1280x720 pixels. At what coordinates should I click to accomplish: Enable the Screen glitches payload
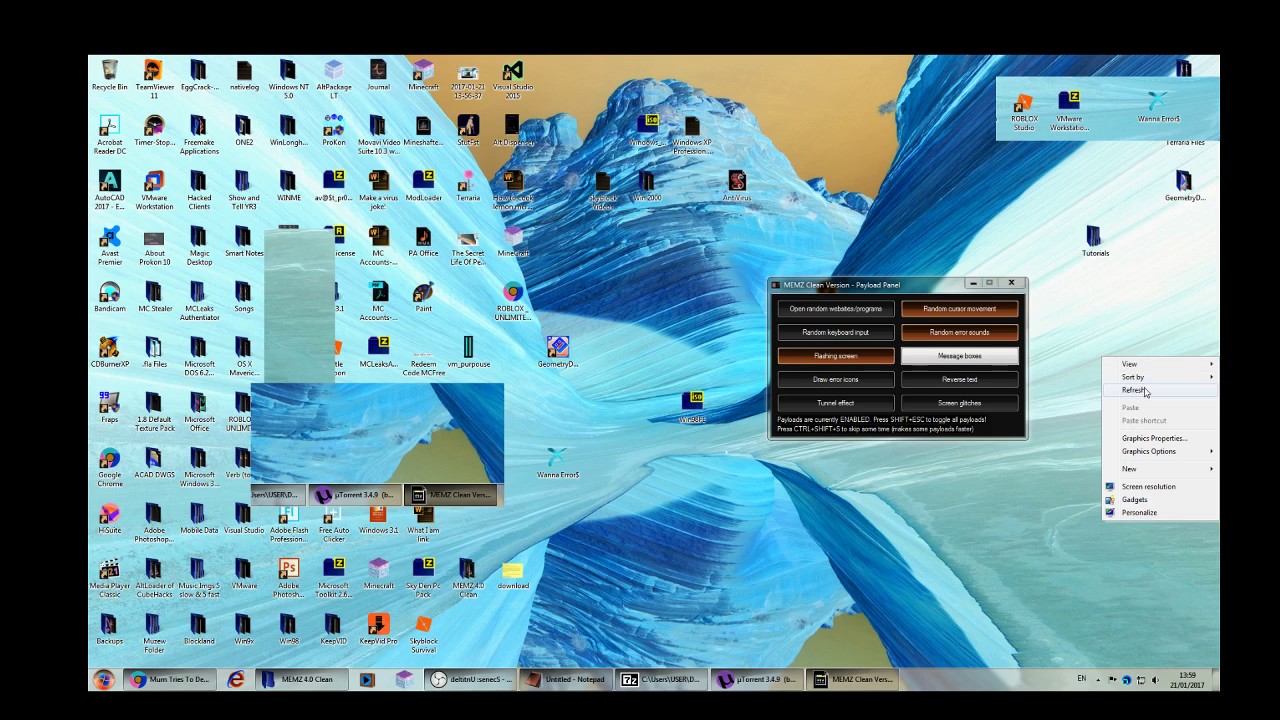coord(960,403)
